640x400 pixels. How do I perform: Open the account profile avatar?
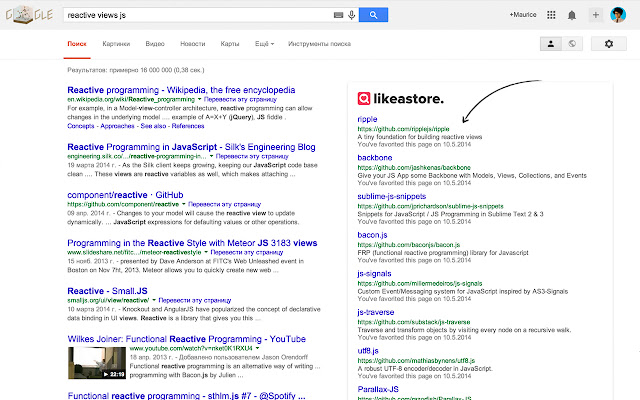coord(618,15)
